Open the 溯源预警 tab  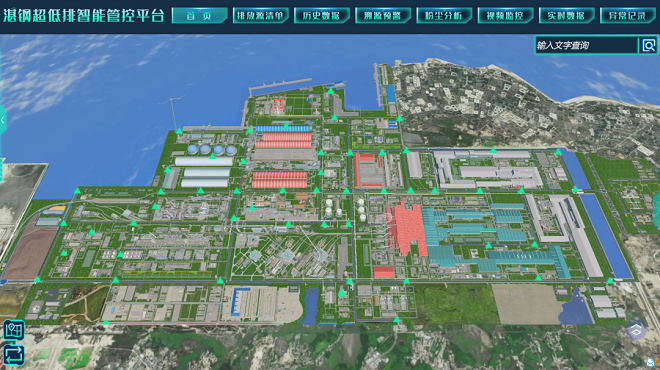click(x=383, y=16)
